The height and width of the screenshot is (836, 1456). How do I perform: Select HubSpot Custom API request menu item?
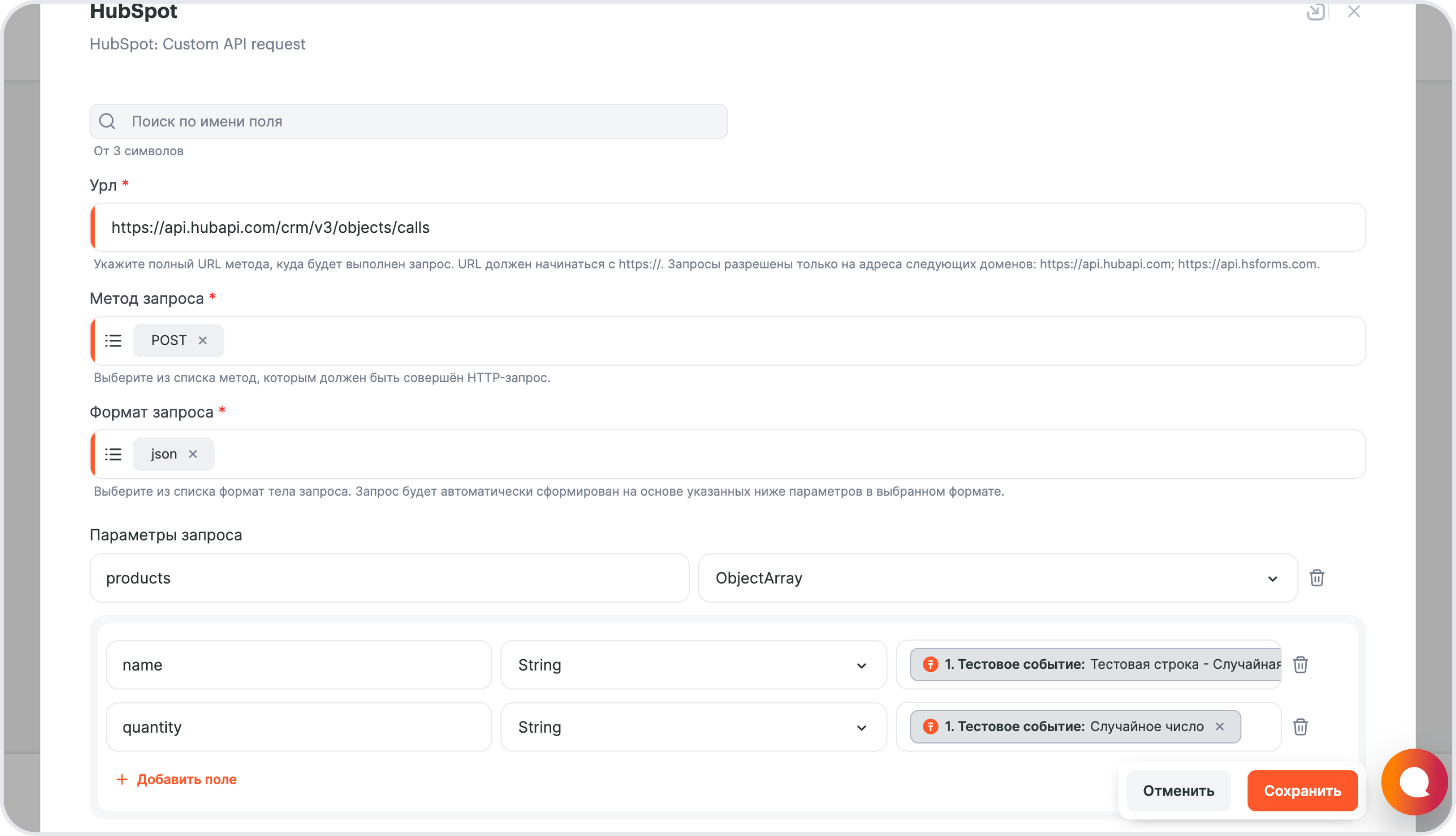(197, 44)
